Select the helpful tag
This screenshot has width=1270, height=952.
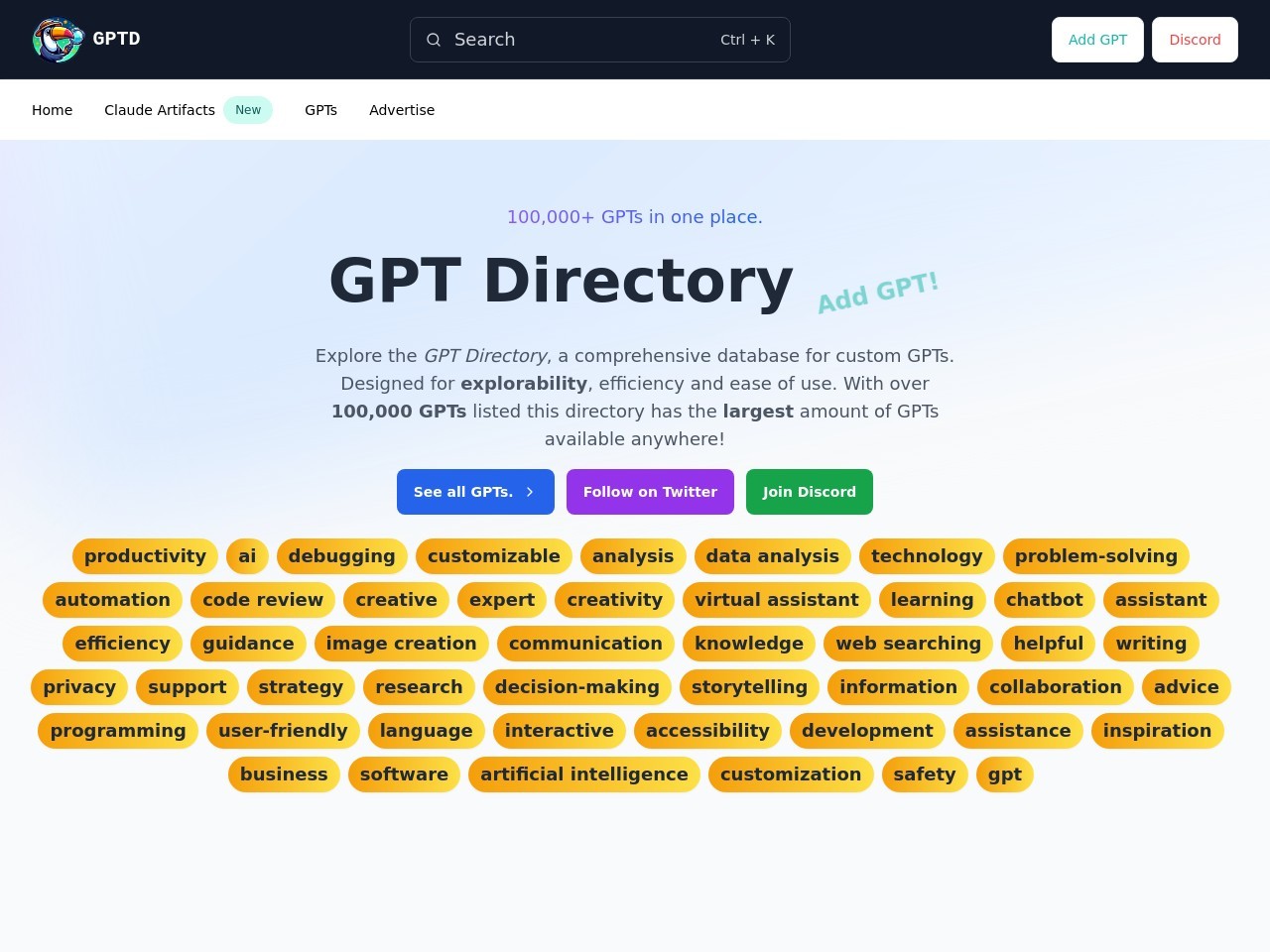click(1049, 644)
